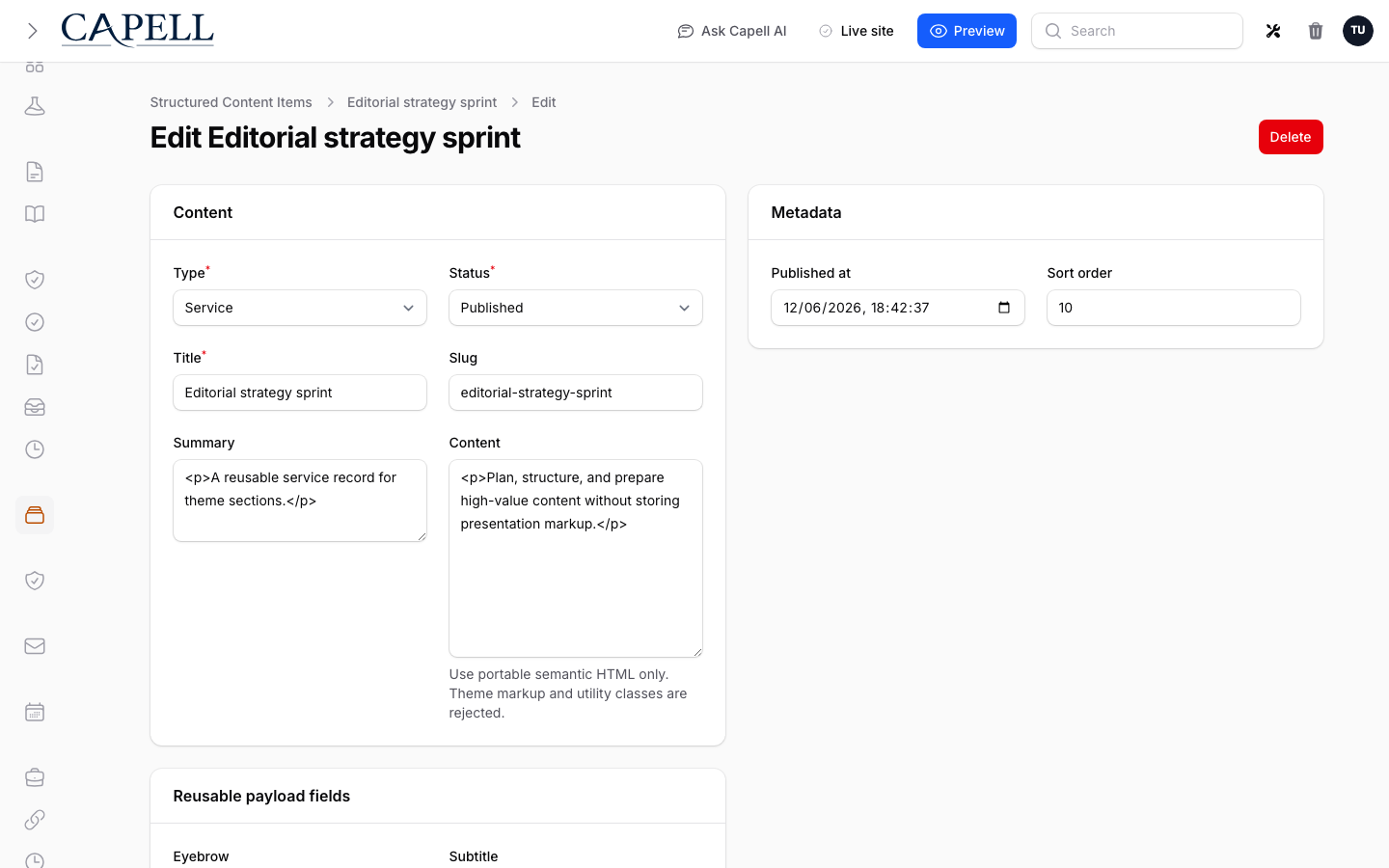Open the flask beaker sidebar icon
This screenshot has width=1389, height=868.
coord(35,106)
